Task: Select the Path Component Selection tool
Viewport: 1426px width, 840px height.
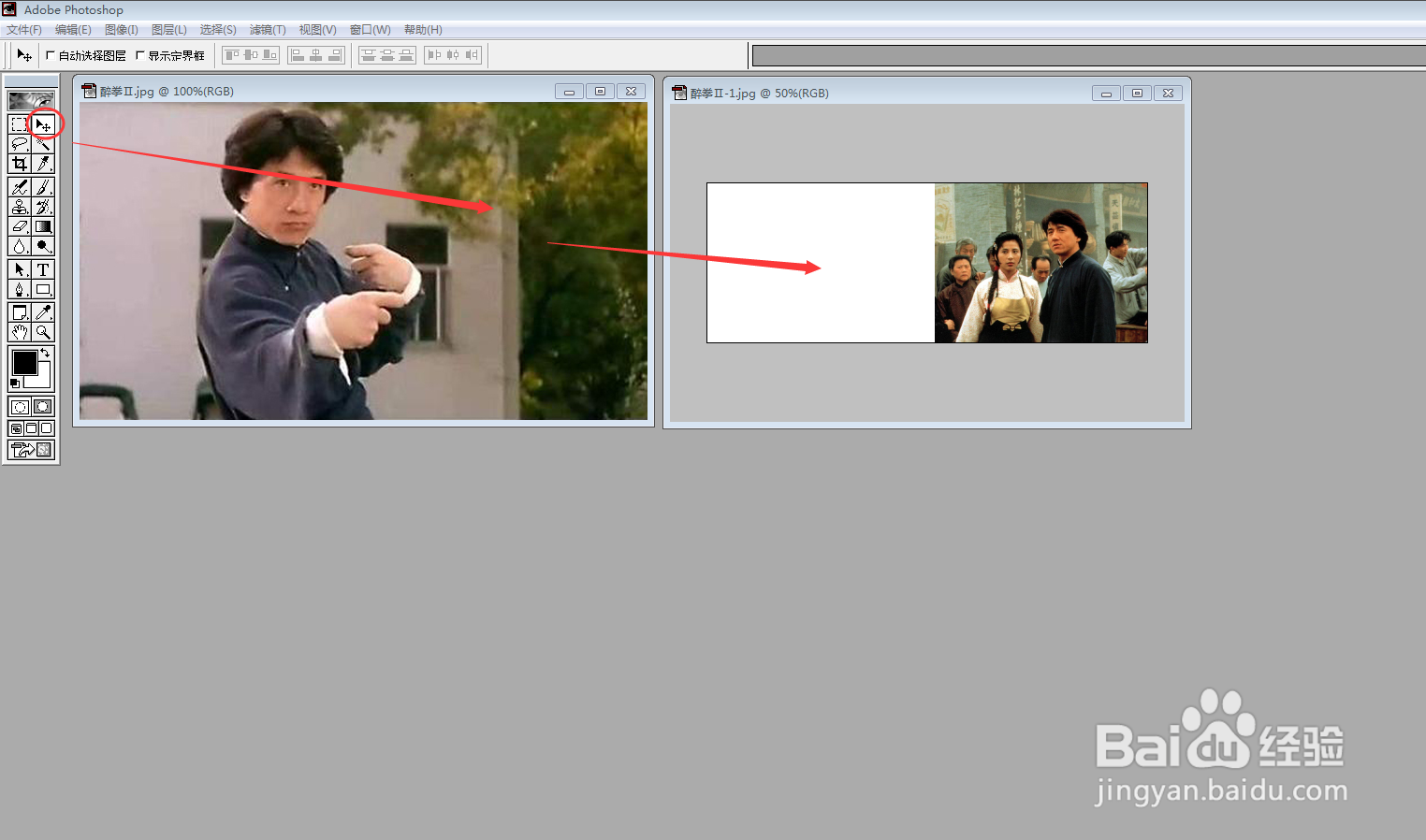Action: click(x=20, y=269)
